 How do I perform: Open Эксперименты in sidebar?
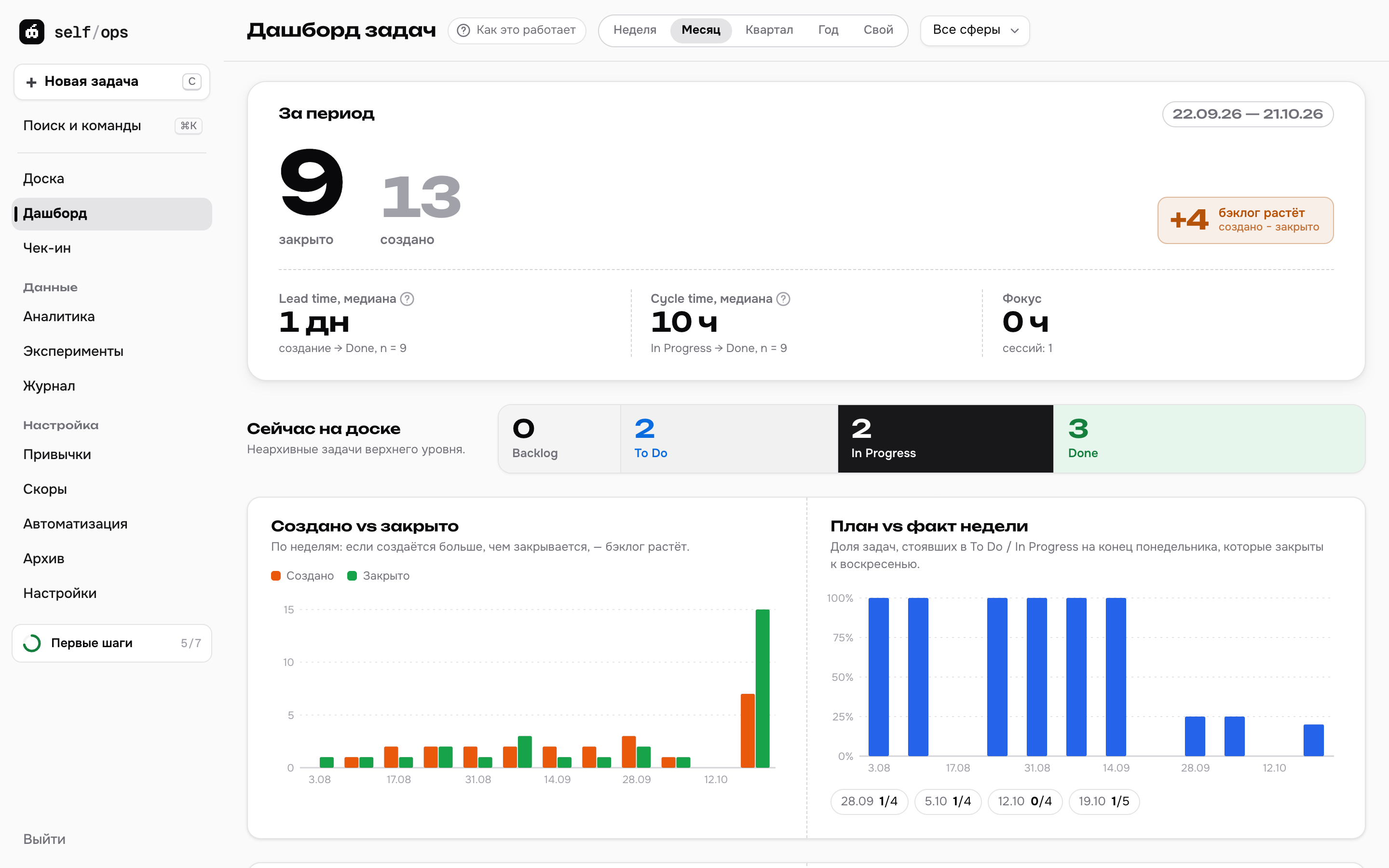click(112, 352)
